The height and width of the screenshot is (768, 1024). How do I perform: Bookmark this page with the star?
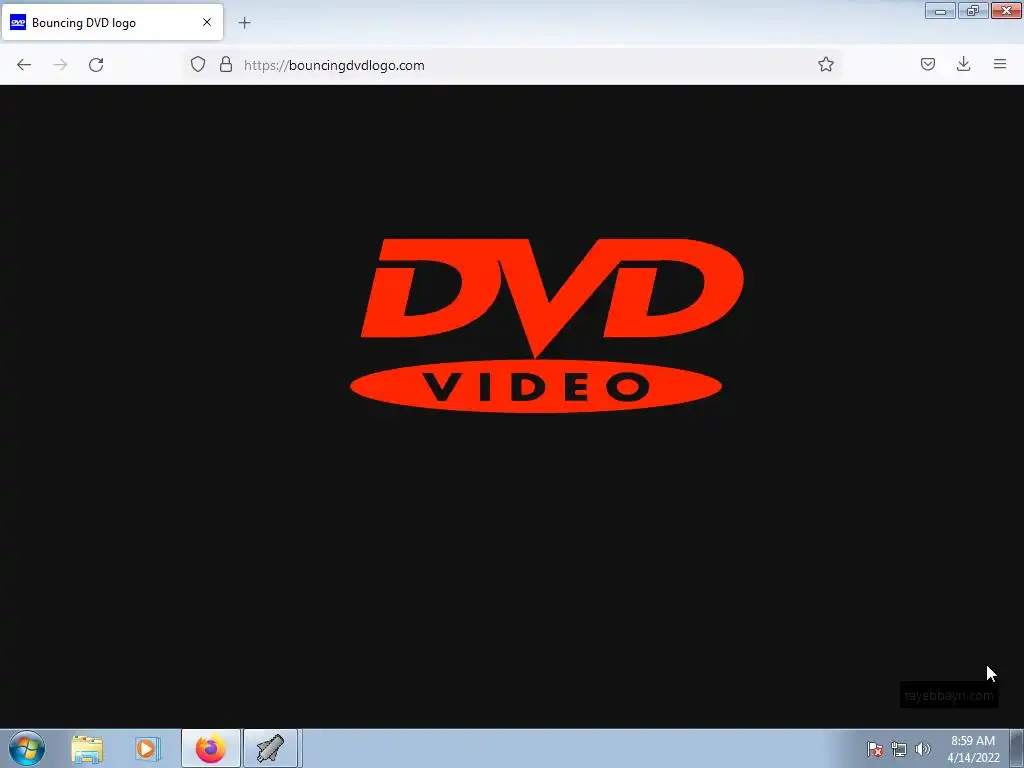825,64
